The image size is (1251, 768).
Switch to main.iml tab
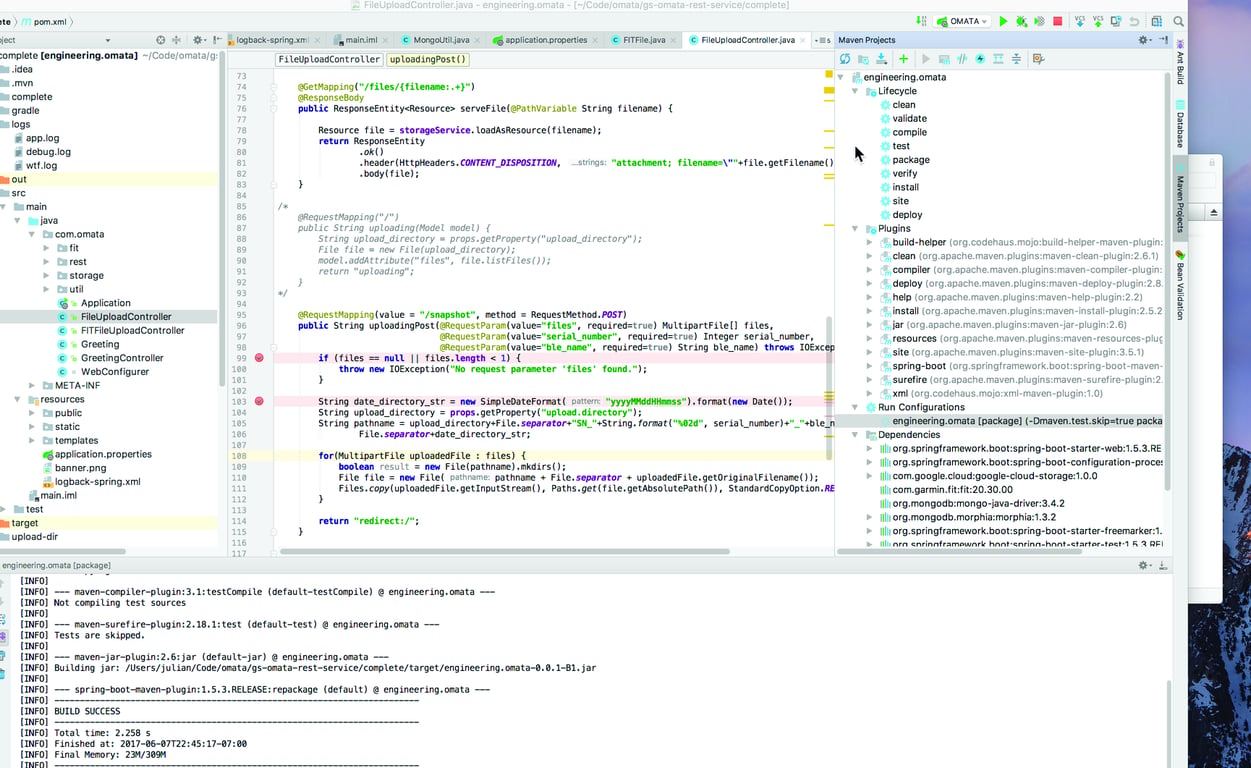[x=360, y=40]
